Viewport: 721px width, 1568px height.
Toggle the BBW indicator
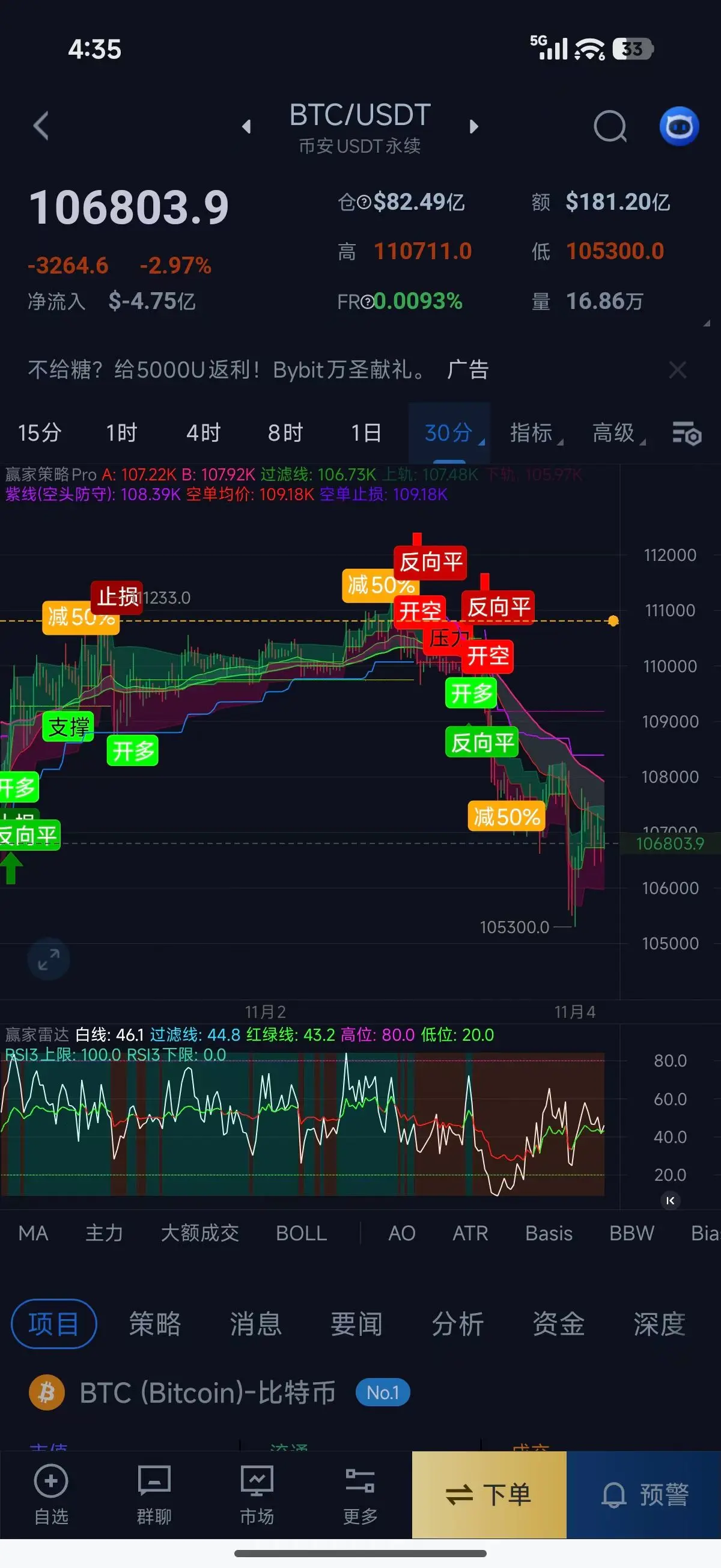(x=631, y=1233)
